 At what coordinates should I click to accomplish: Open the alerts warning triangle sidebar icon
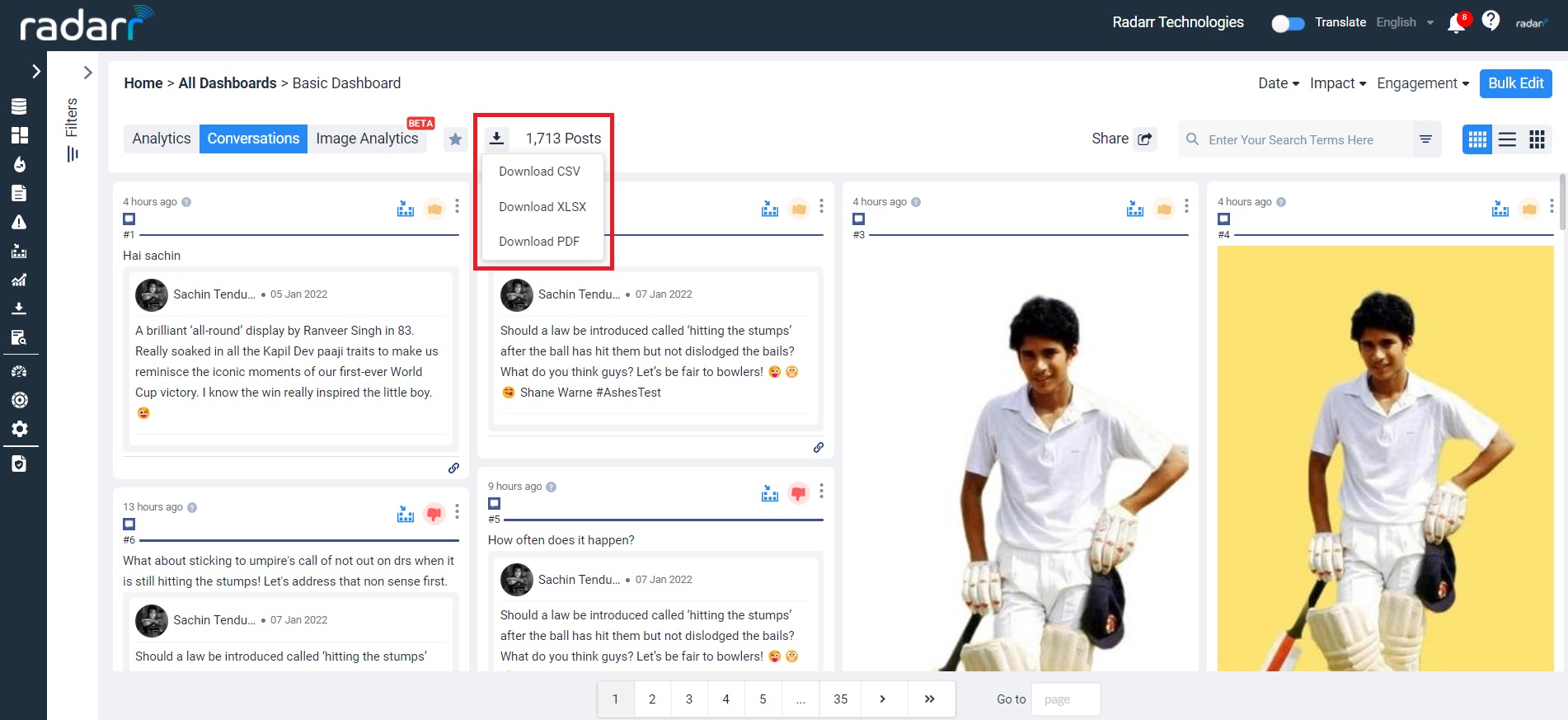point(19,222)
